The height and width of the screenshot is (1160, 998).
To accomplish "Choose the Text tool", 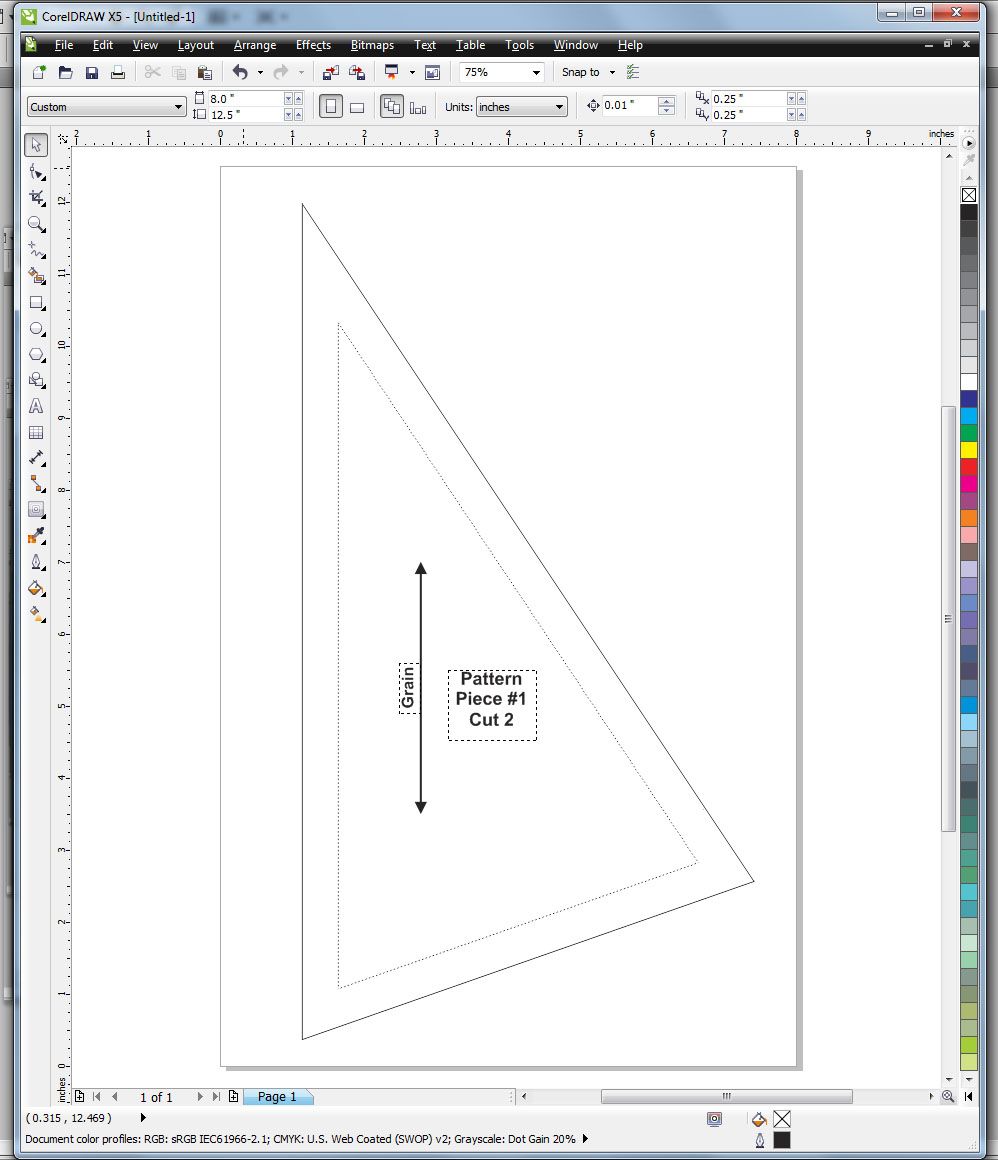I will 36,407.
